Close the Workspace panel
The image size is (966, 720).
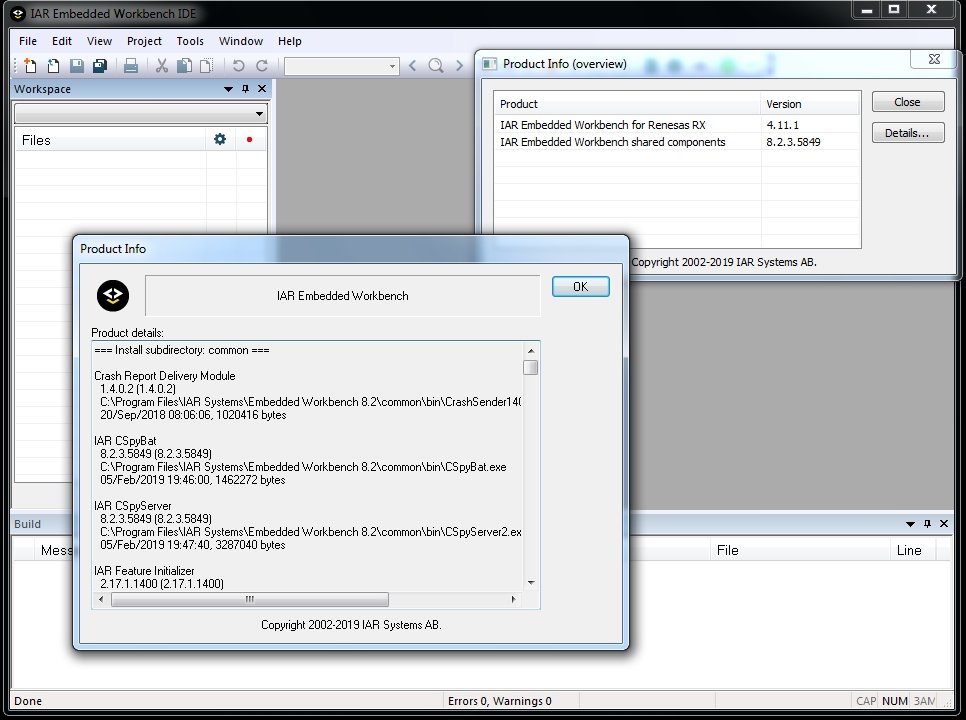click(262, 89)
